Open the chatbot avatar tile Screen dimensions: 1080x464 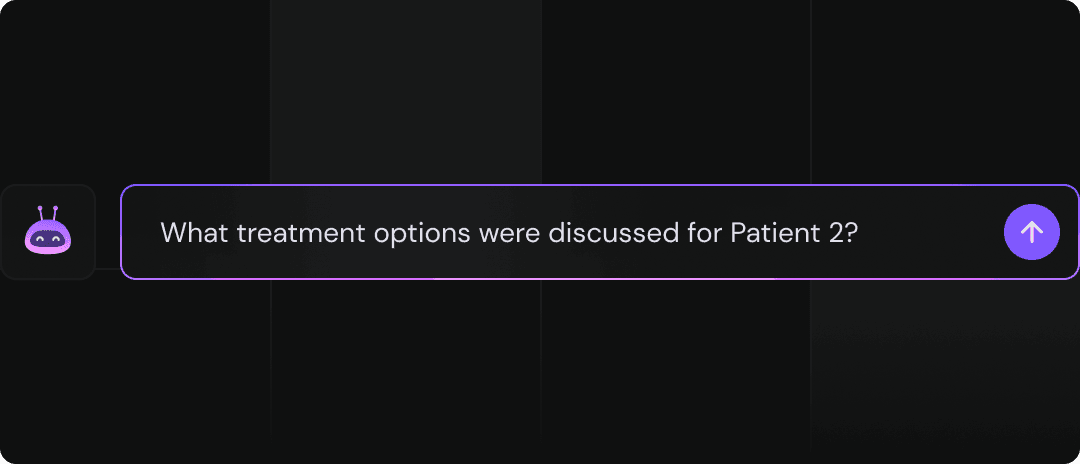(x=48, y=232)
